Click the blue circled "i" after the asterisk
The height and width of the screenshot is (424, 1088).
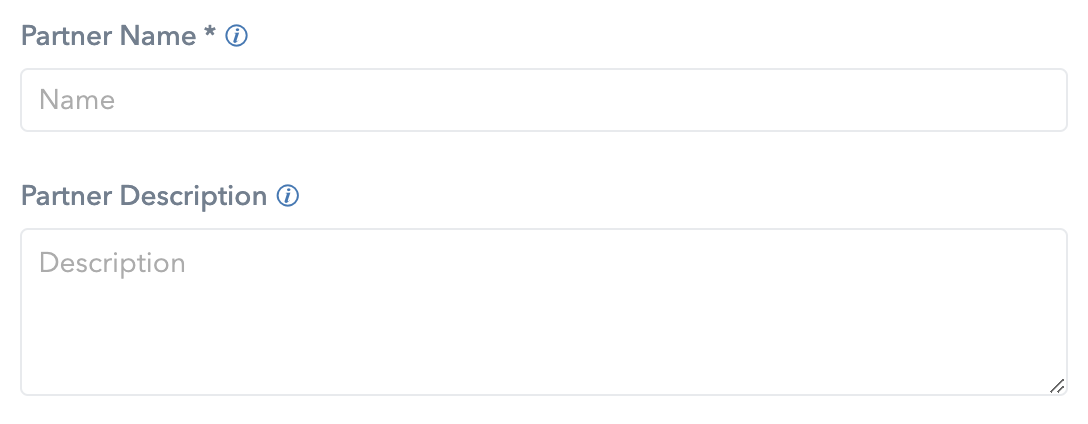(237, 36)
